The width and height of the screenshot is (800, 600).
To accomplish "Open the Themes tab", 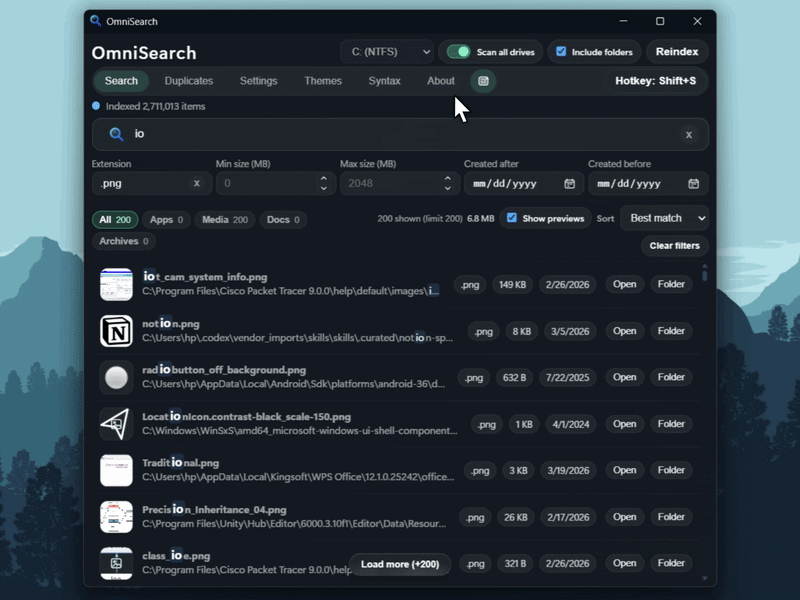I will [x=323, y=81].
